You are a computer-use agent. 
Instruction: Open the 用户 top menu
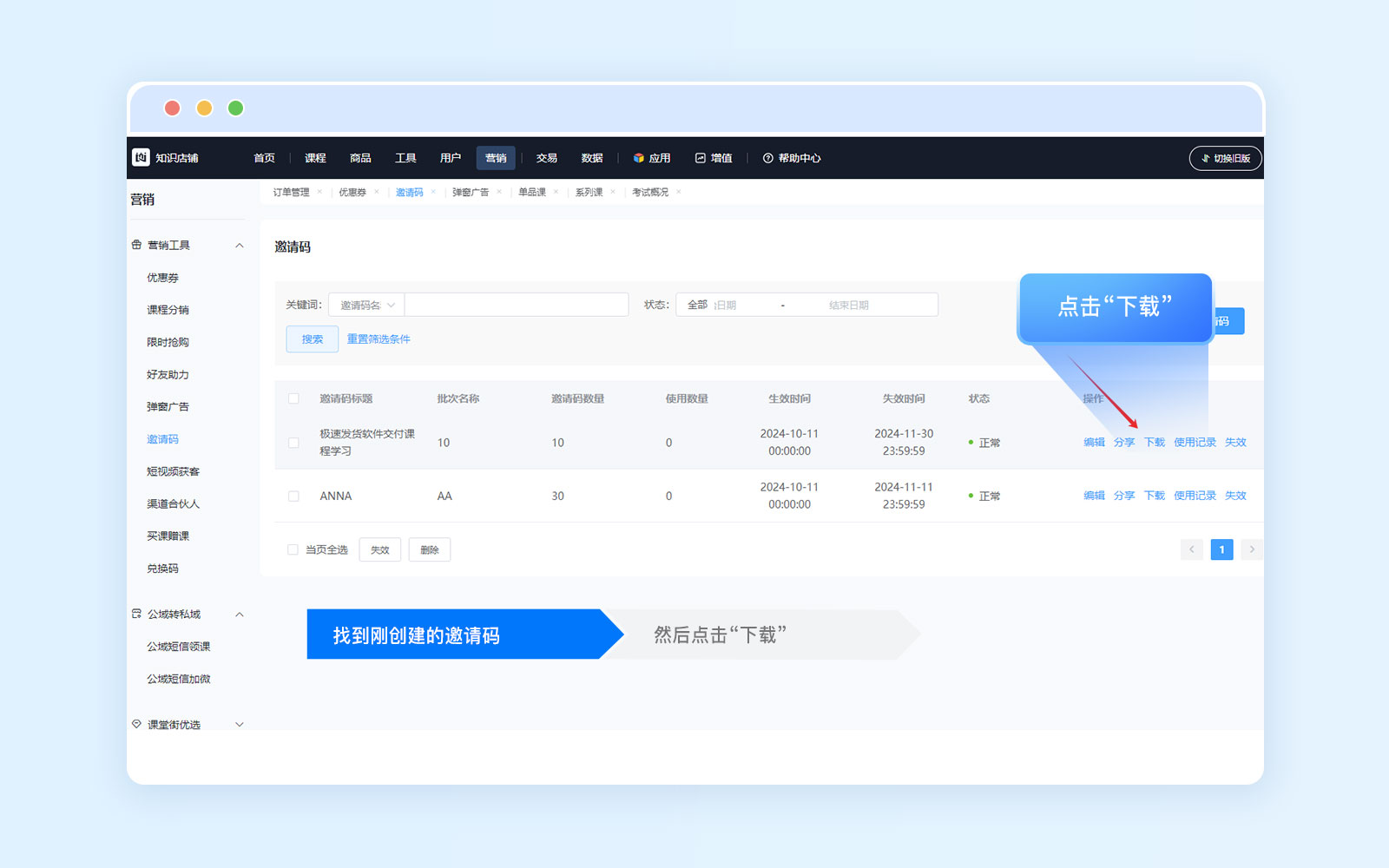click(451, 158)
